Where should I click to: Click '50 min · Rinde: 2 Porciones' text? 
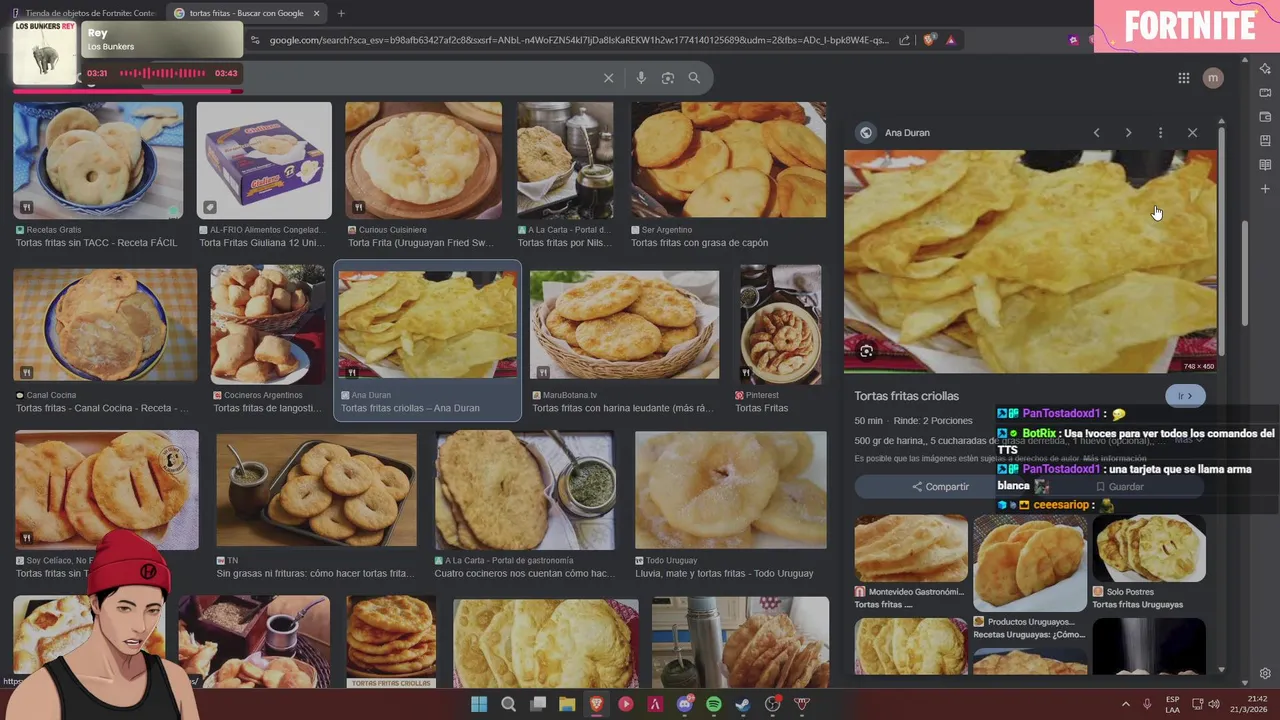click(x=913, y=421)
